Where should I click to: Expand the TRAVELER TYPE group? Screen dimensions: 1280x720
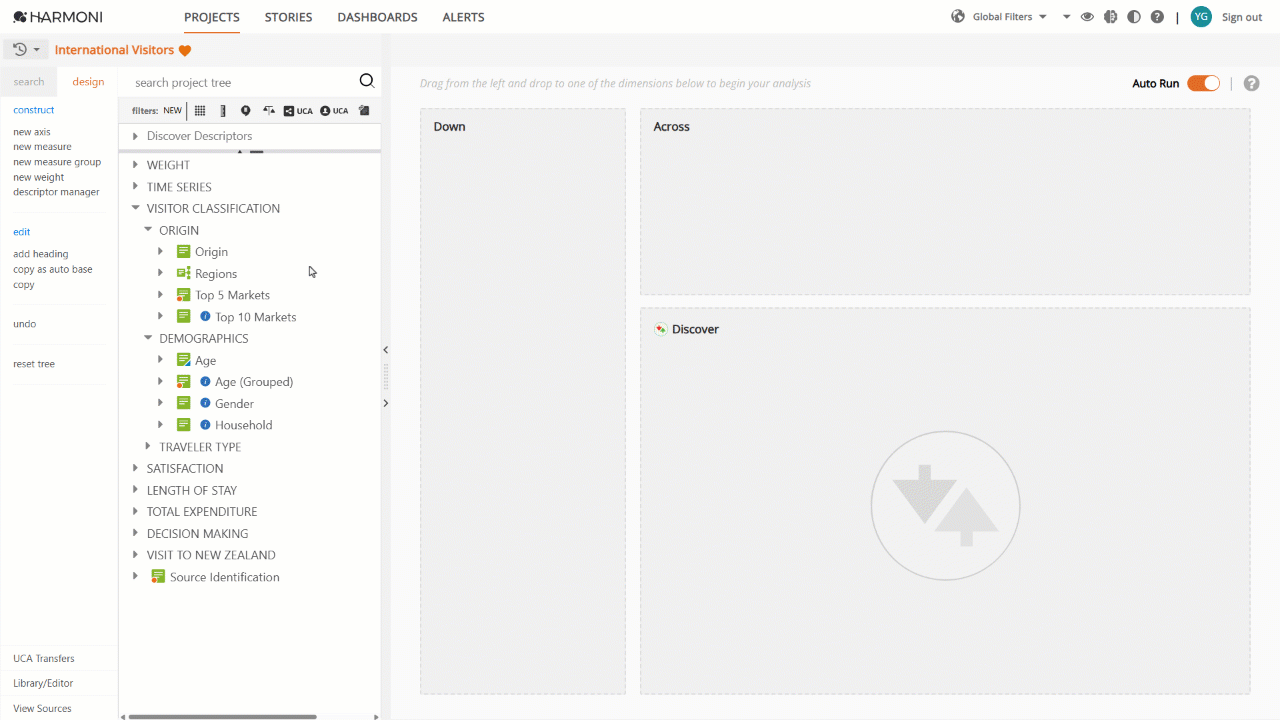pos(148,447)
